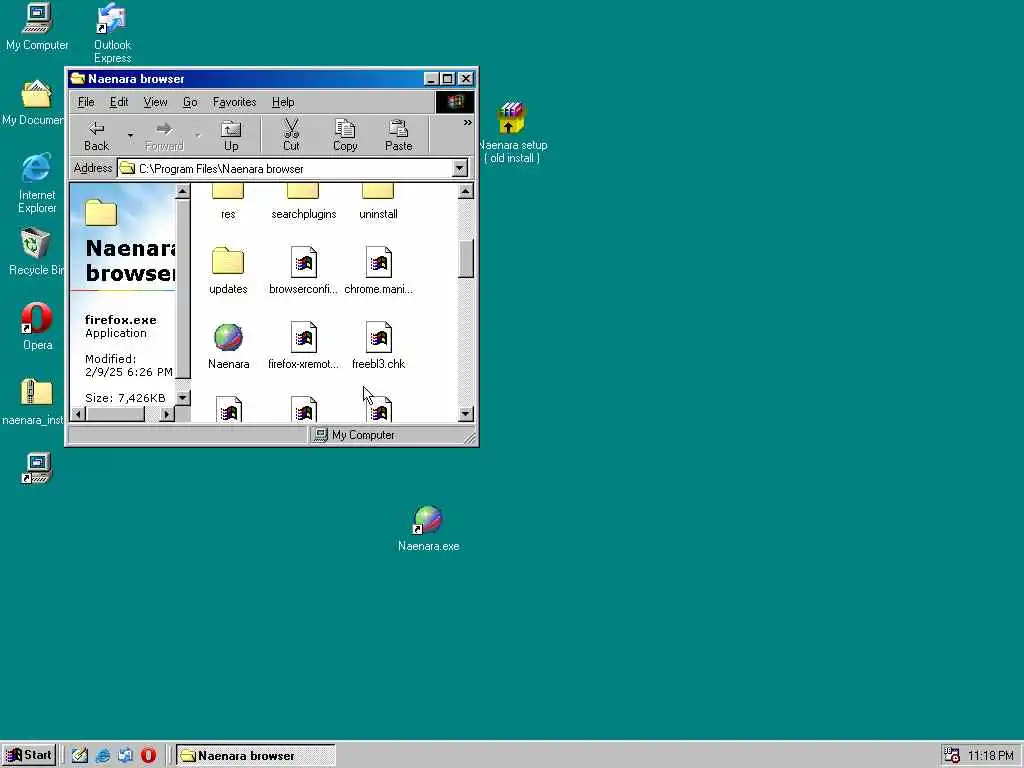
Task: Open the Go menu
Action: click(190, 102)
